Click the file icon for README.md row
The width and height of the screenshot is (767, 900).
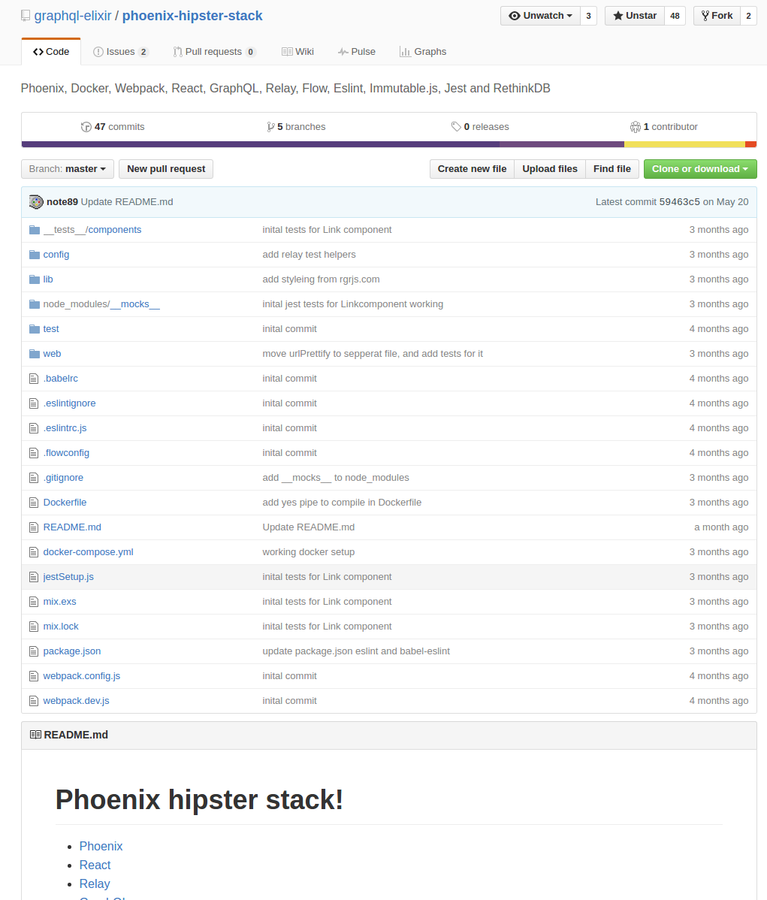[x=34, y=527]
